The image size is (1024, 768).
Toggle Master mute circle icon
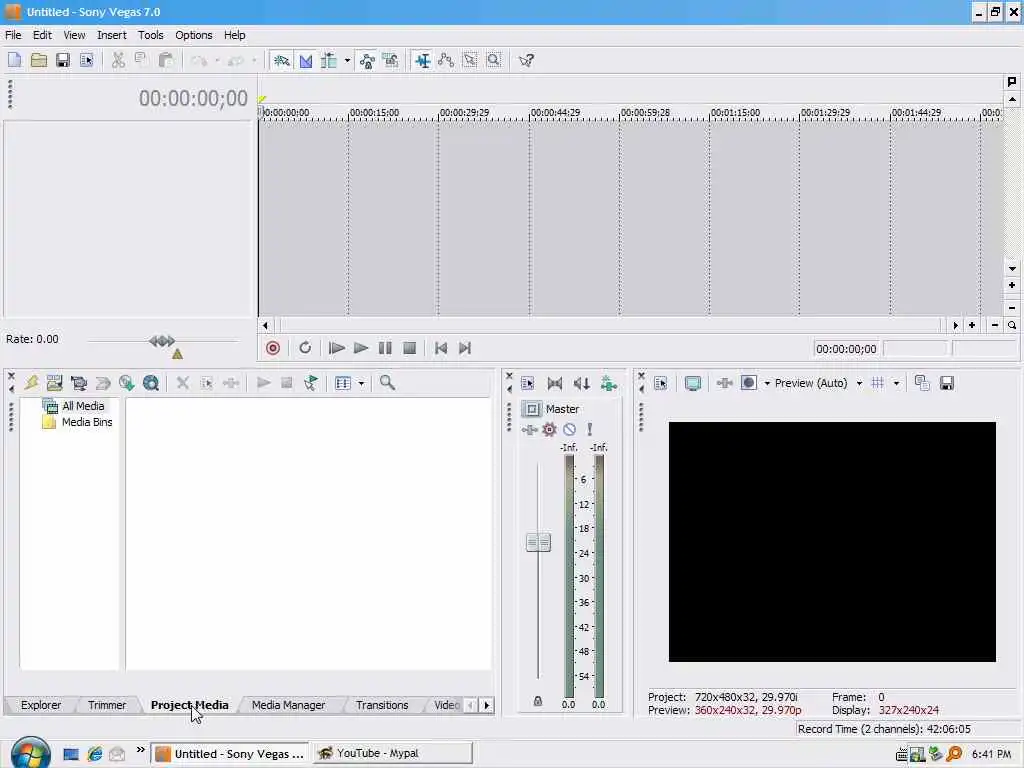pyautogui.click(x=569, y=430)
